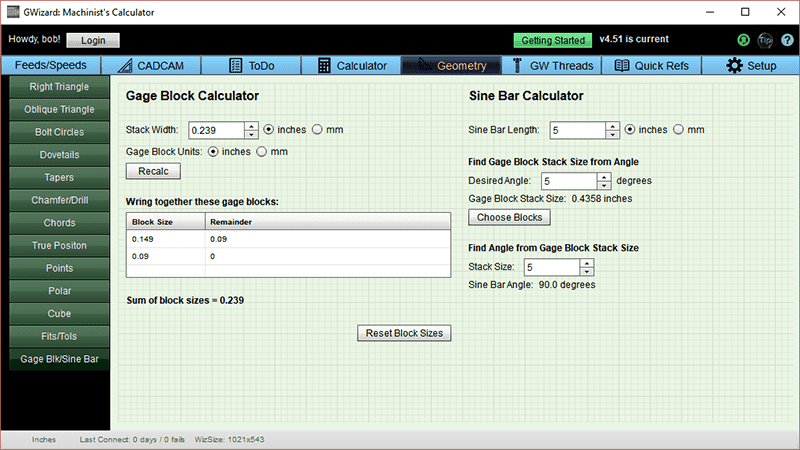Select the 0.149 block size cell

(x=166, y=239)
